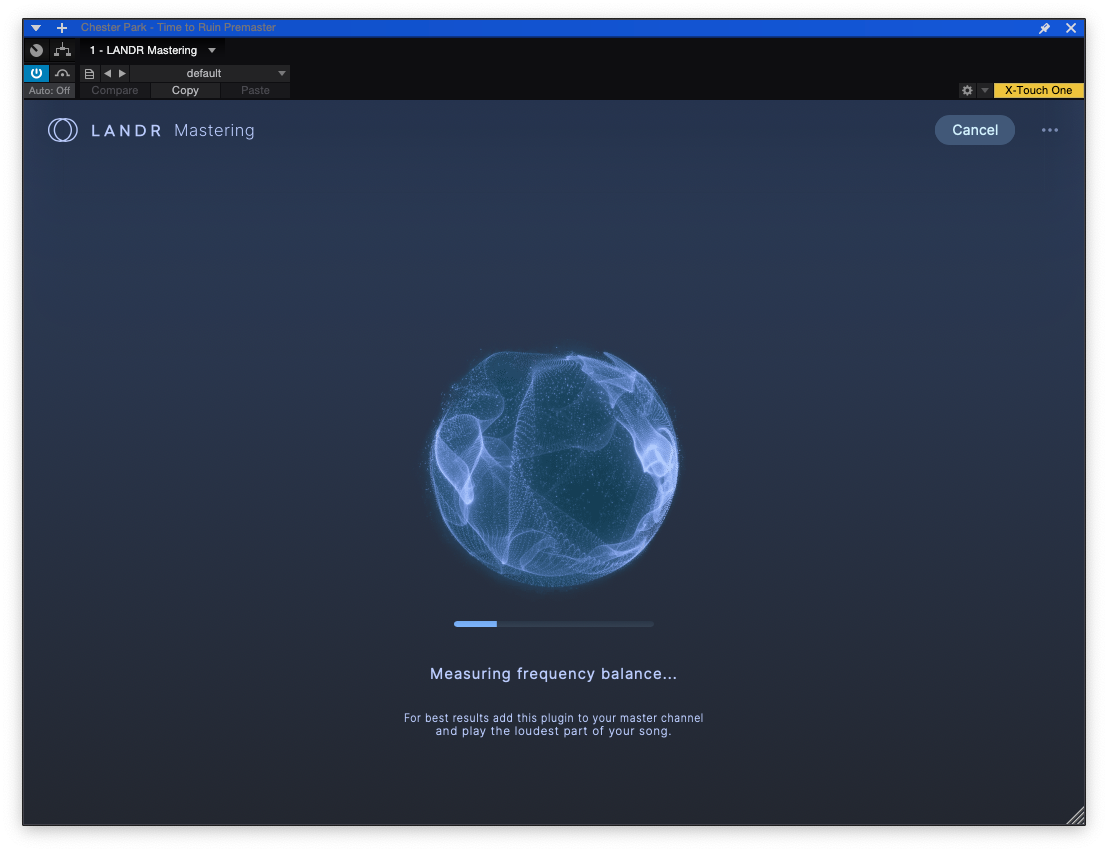Open the gear settings icon
The image size is (1108, 852).
[967, 90]
